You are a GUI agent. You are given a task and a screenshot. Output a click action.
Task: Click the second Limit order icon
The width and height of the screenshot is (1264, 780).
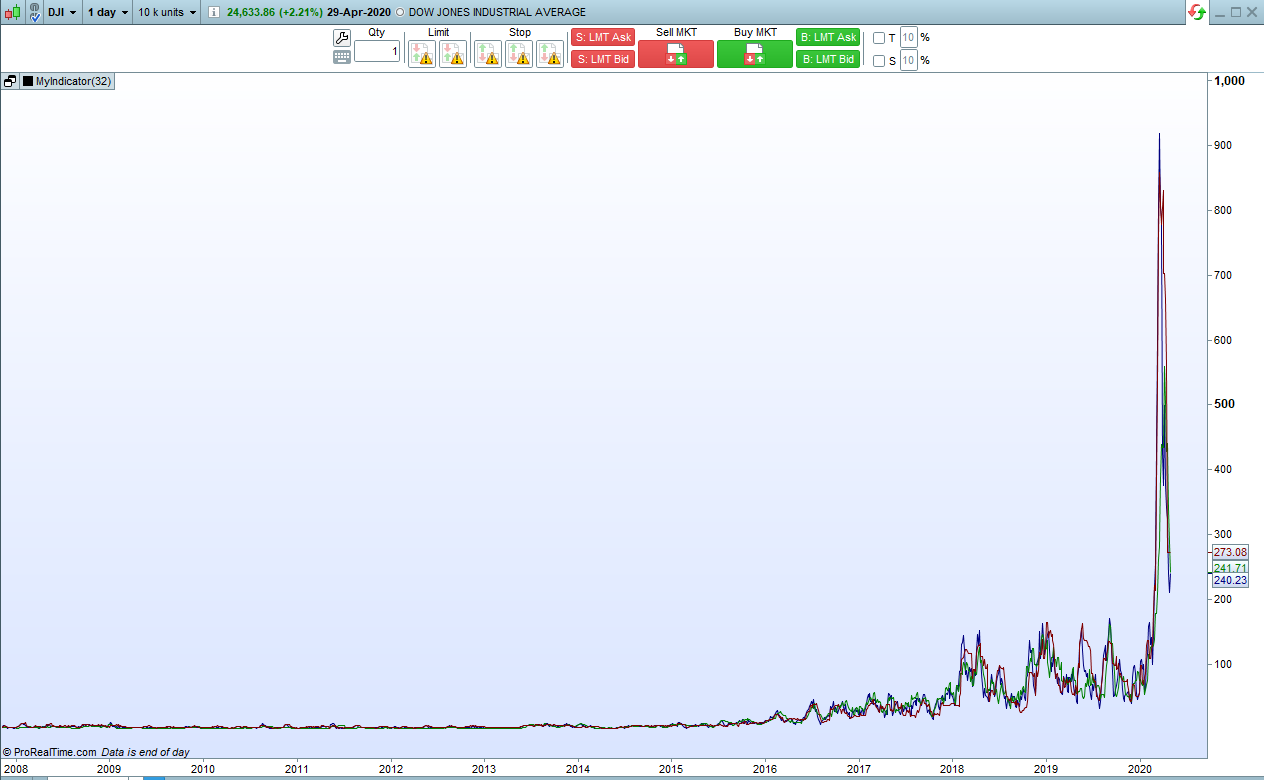(453, 53)
